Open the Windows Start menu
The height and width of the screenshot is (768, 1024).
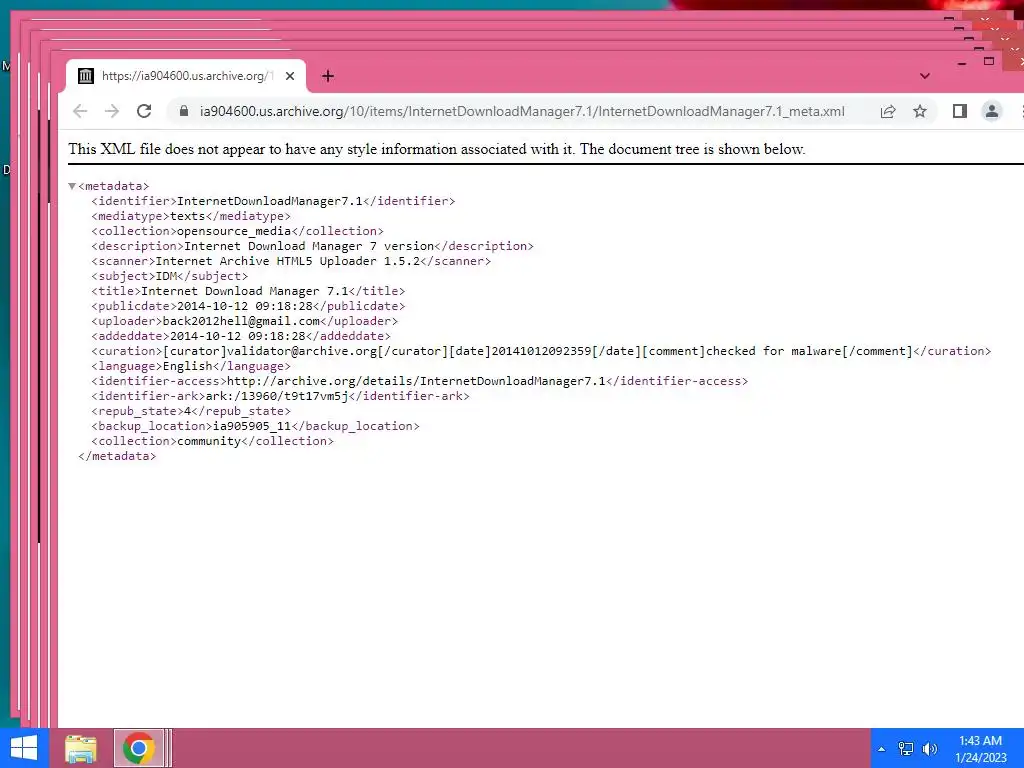24,748
